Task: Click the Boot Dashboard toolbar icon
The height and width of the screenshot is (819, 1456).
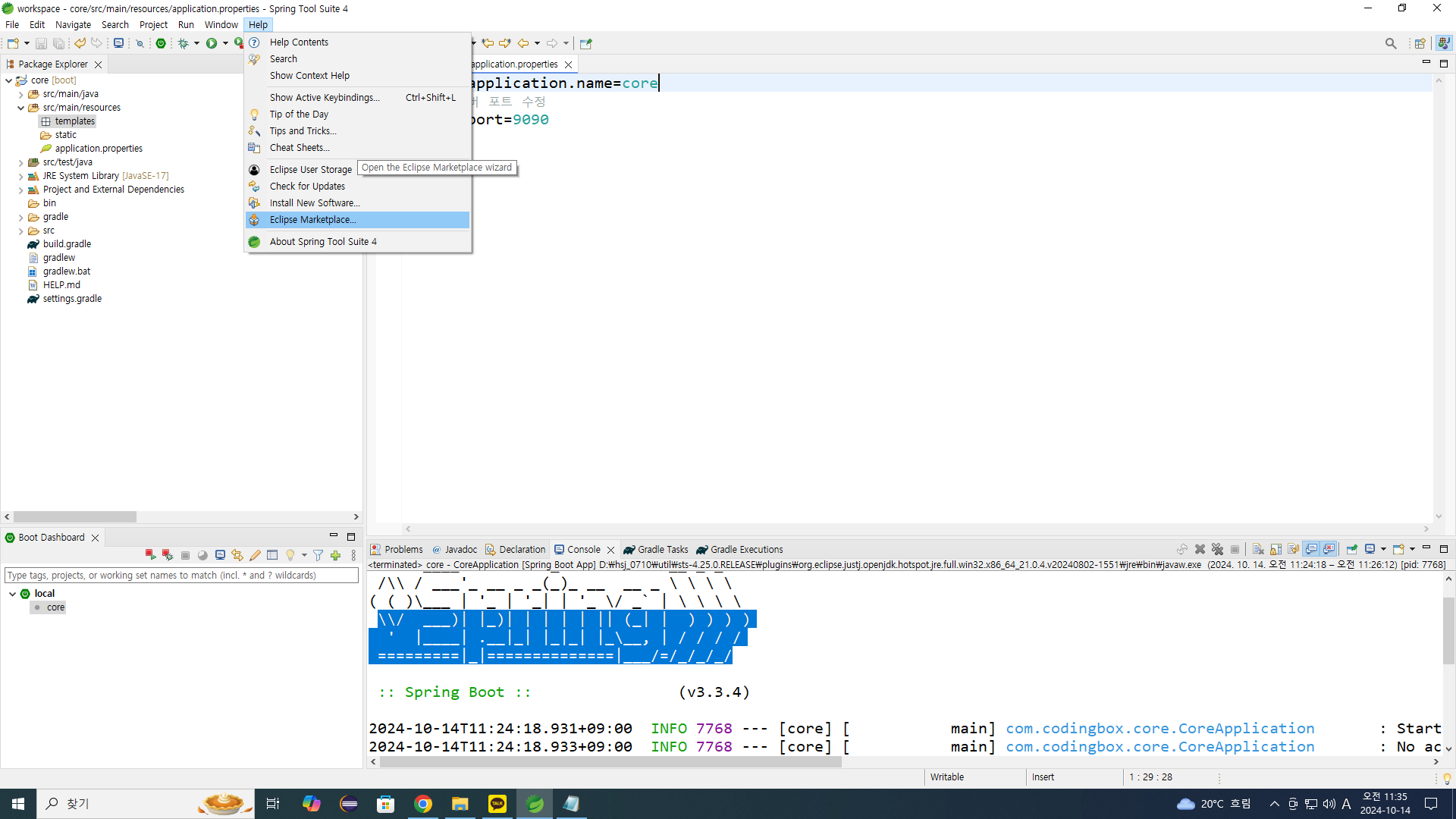Action: coord(161,43)
